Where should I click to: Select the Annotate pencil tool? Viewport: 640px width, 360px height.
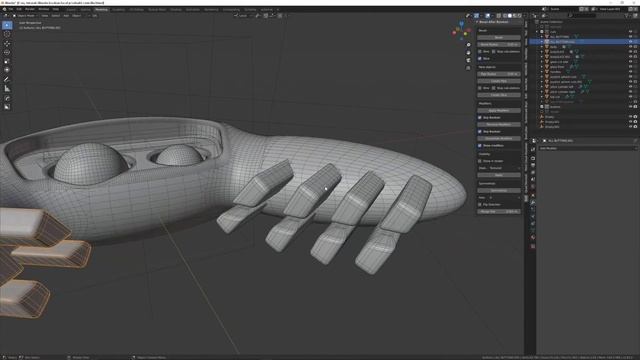pyautogui.click(x=7, y=80)
